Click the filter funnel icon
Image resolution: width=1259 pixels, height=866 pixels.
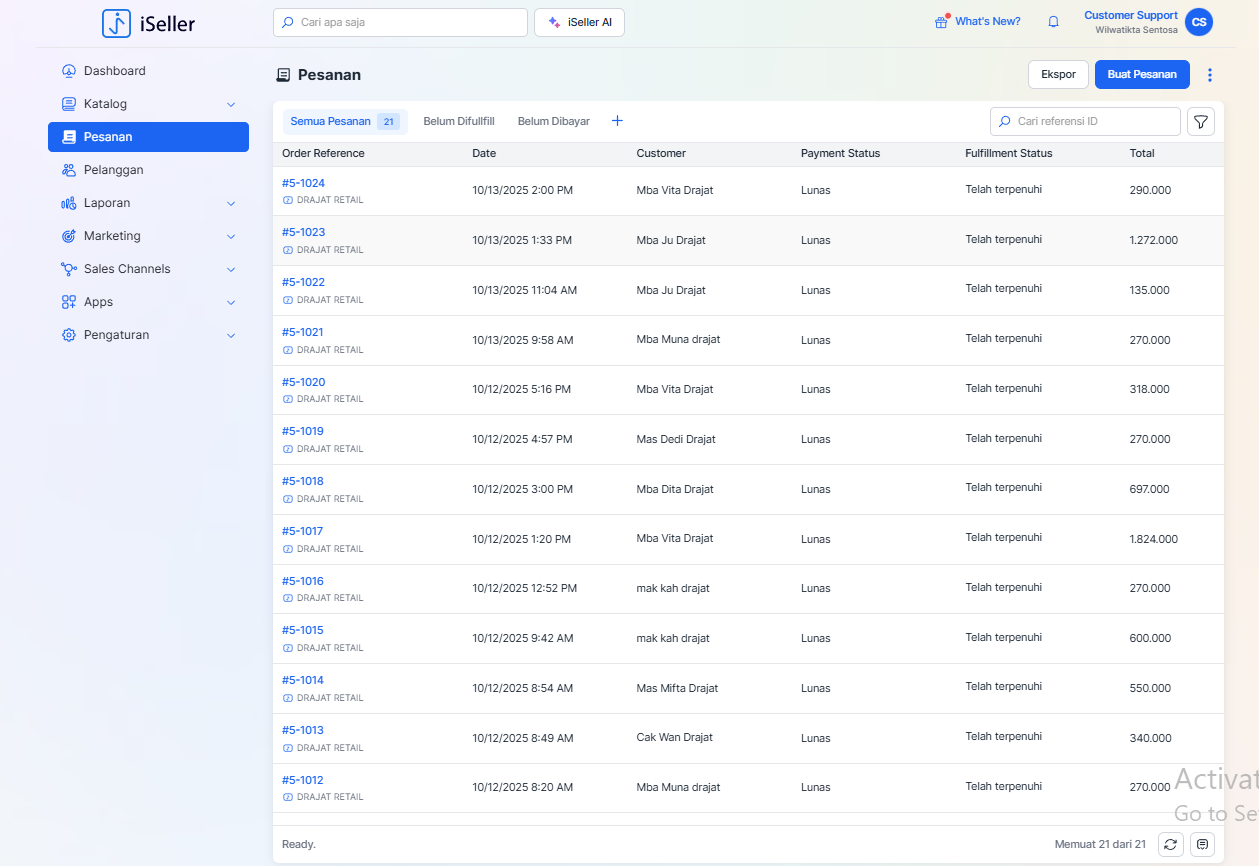coord(1201,122)
